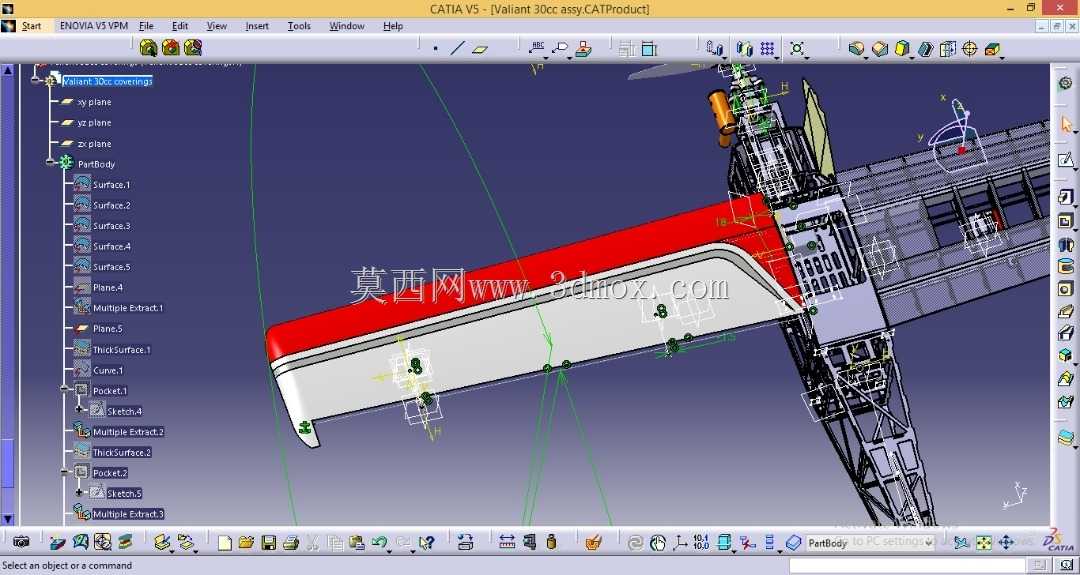Select Multiple Extract.1 in the tree
This screenshot has width=1080, height=575.
pyautogui.click(x=128, y=308)
